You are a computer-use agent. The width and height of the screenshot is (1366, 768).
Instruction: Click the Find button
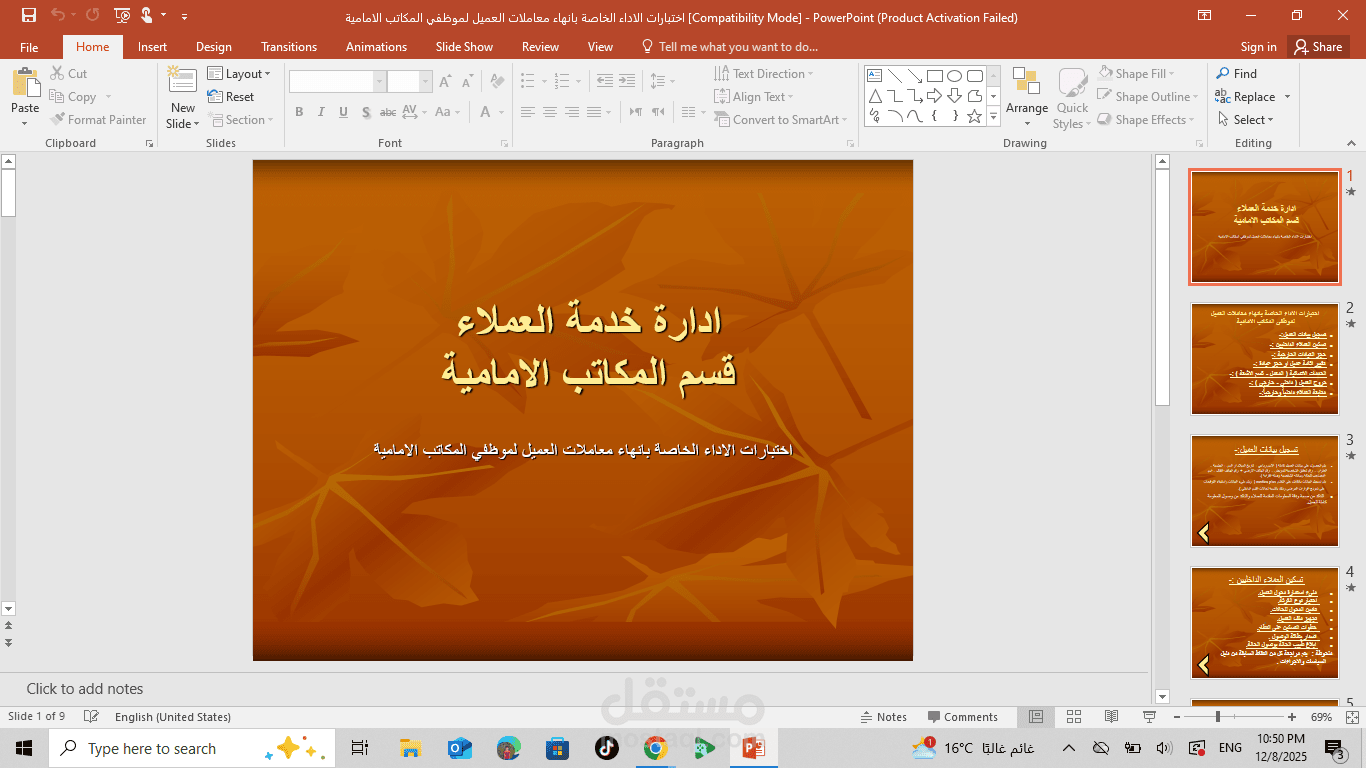1236,74
